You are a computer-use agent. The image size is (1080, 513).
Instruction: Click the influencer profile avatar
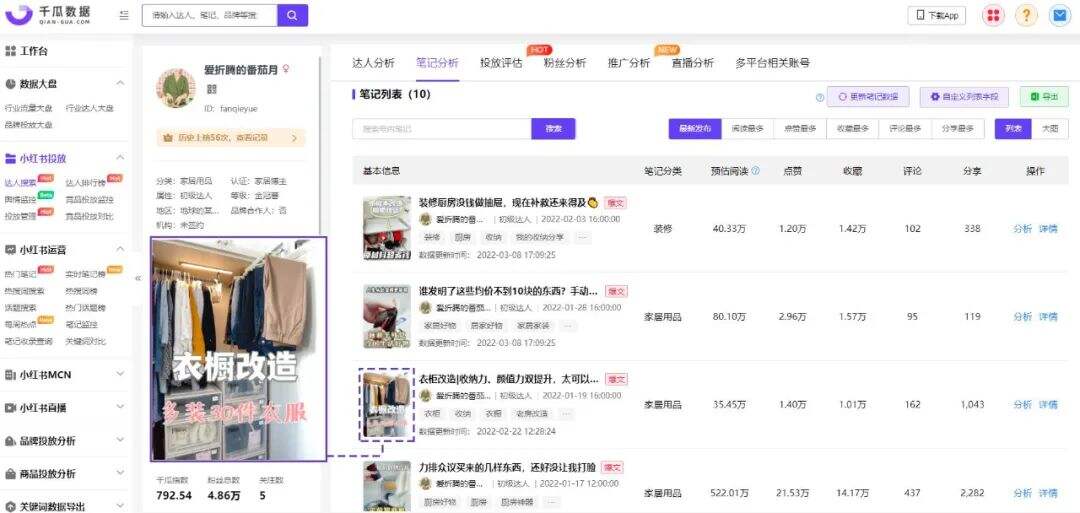[176, 87]
